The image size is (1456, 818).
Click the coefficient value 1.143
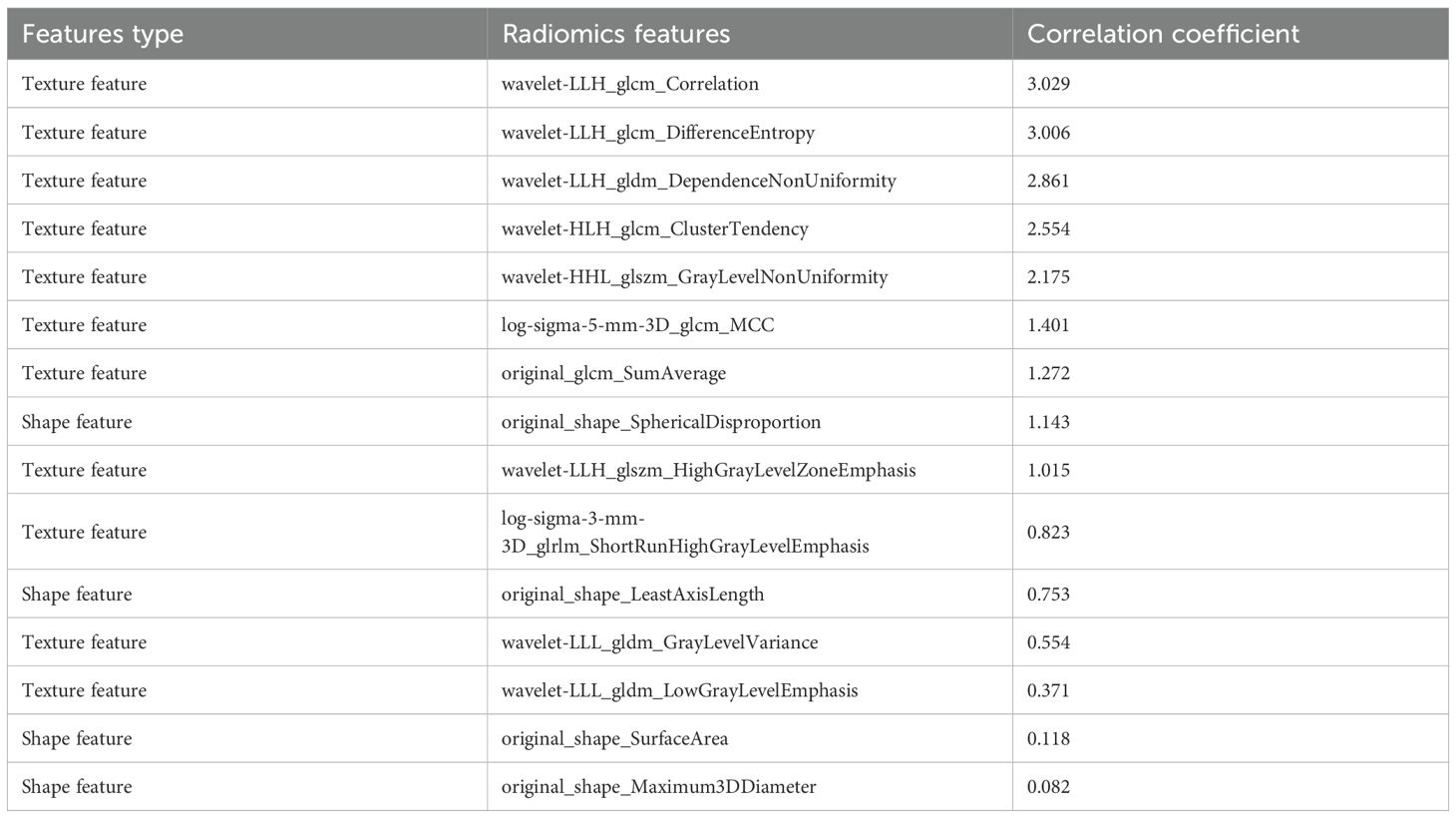1048,422
